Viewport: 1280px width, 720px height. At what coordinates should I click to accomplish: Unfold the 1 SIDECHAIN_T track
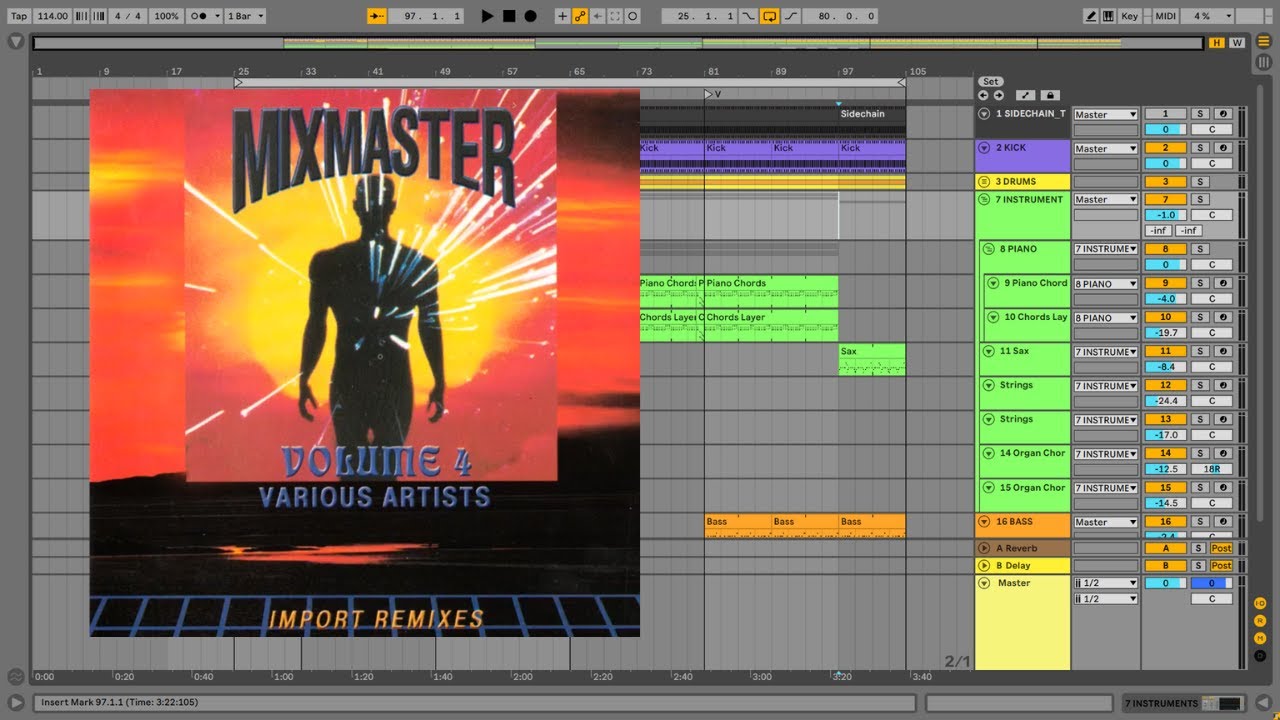click(984, 114)
